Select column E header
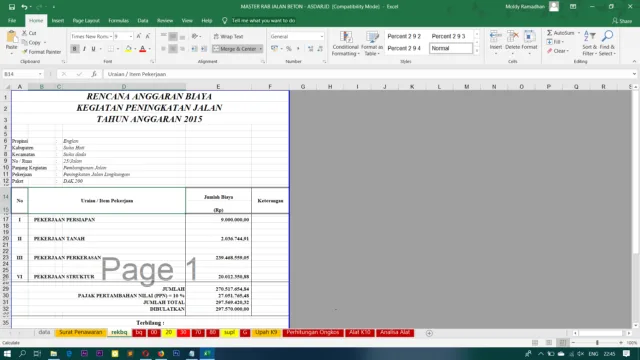This screenshot has width=640, height=360. click(x=218, y=87)
